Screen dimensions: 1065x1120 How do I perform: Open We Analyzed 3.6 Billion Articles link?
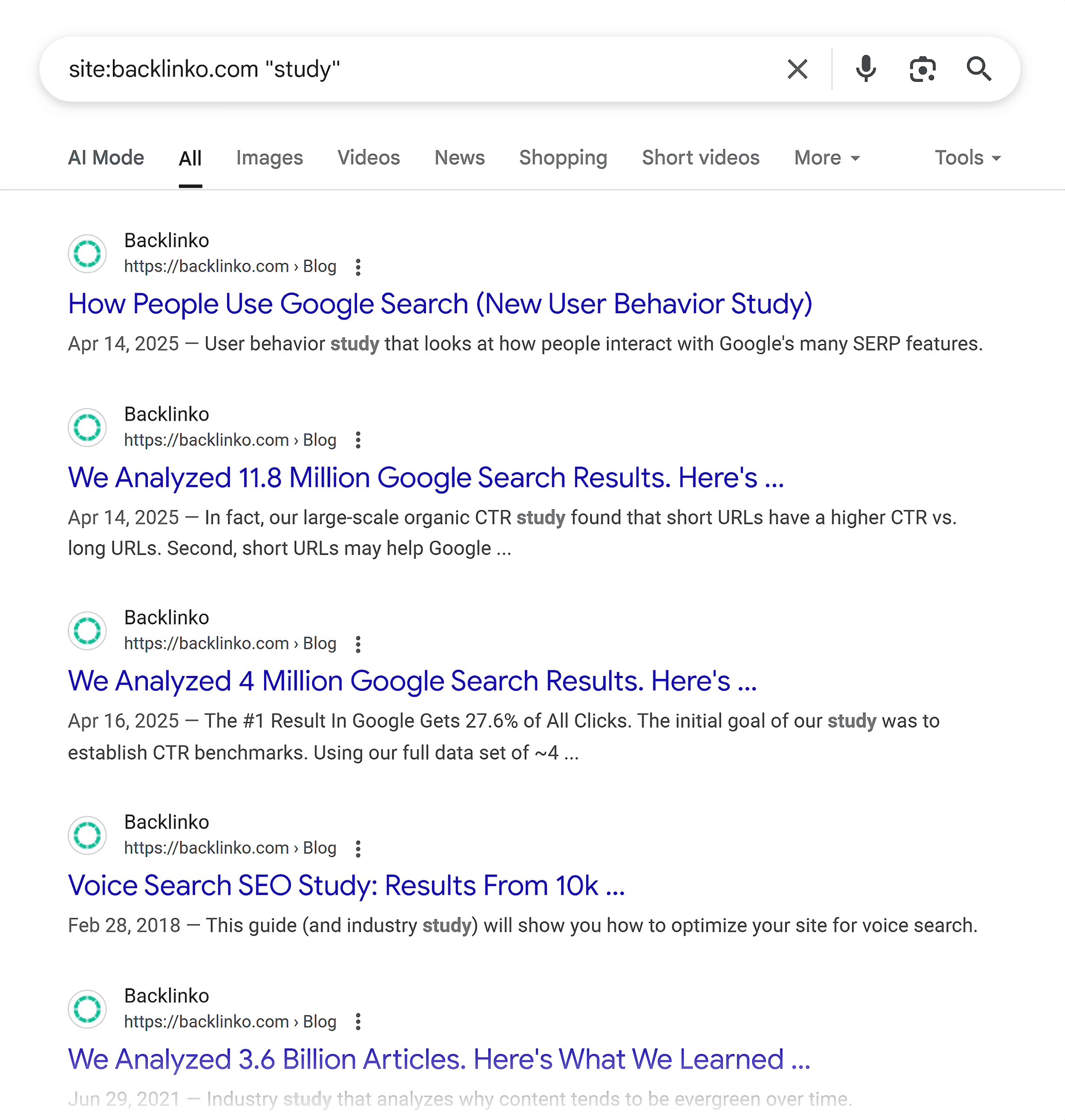pos(439,1059)
